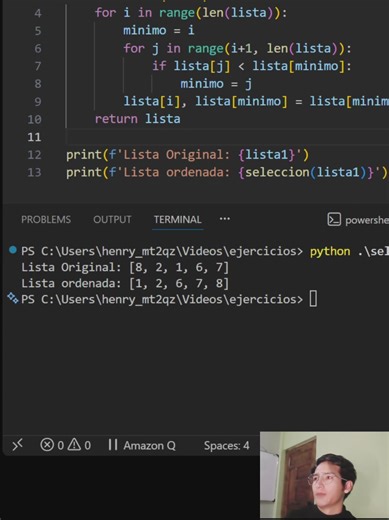Click 'for j in range(i+1' line
Image resolution: width=389 pixels, height=520 pixels.
point(237,49)
